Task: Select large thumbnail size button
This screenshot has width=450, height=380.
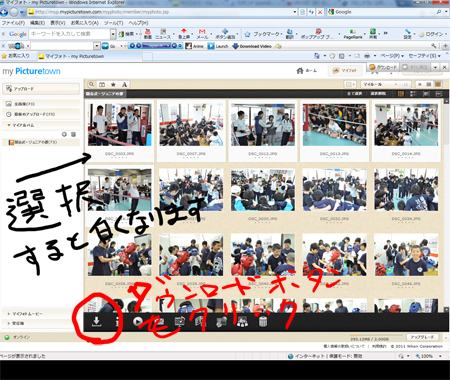Action: coord(438,84)
